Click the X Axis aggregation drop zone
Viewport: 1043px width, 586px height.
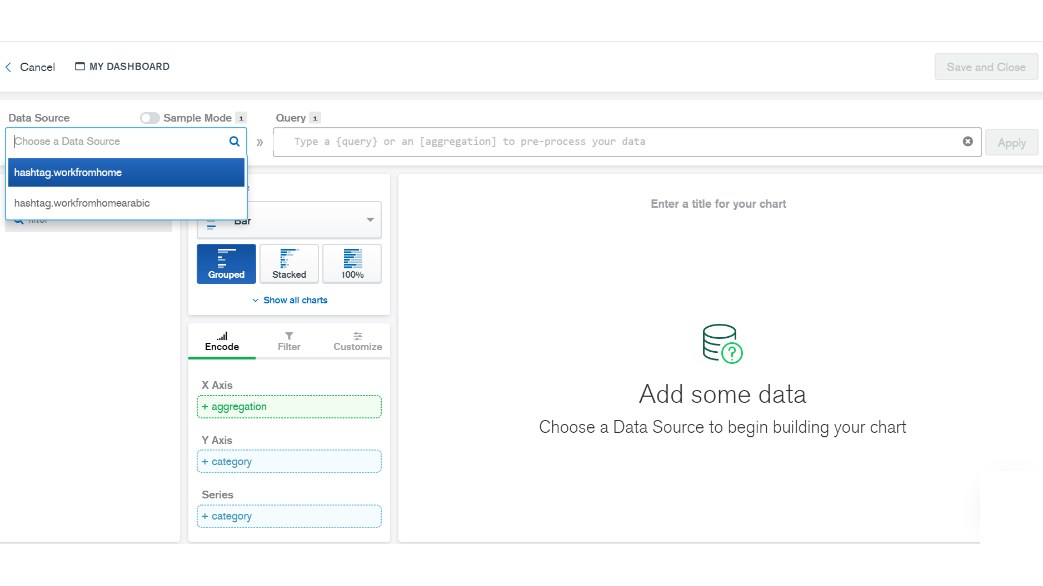click(289, 406)
